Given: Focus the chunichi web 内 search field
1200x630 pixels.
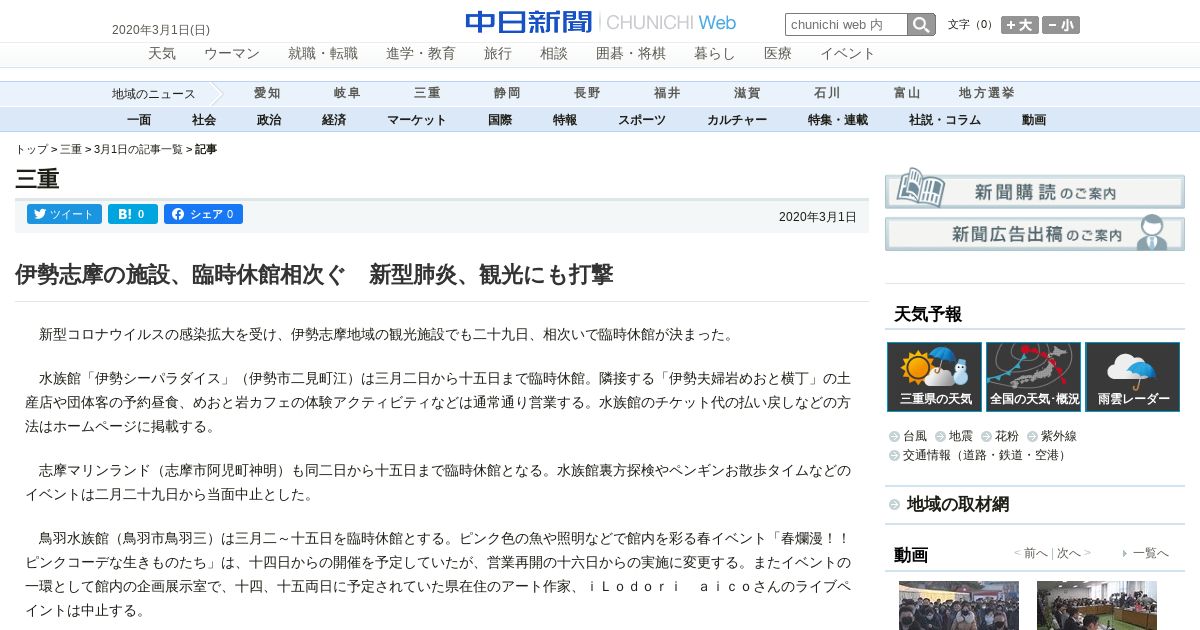Looking at the screenshot, I should [846, 25].
